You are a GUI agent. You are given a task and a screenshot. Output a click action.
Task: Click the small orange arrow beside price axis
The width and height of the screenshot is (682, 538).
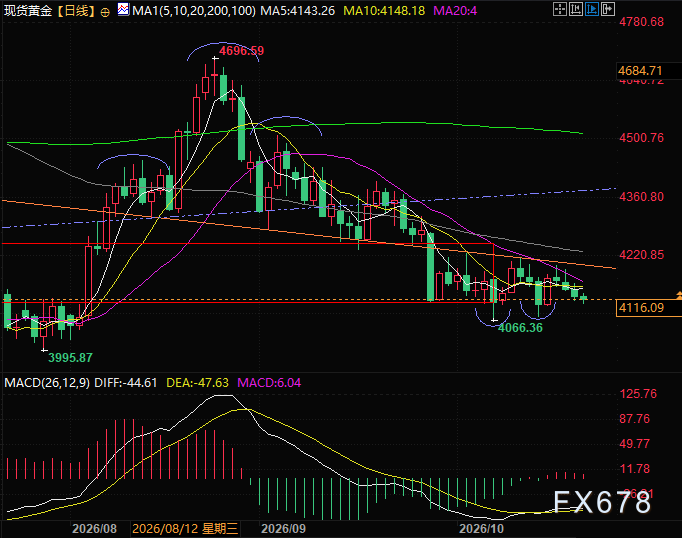(x=679, y=296)
